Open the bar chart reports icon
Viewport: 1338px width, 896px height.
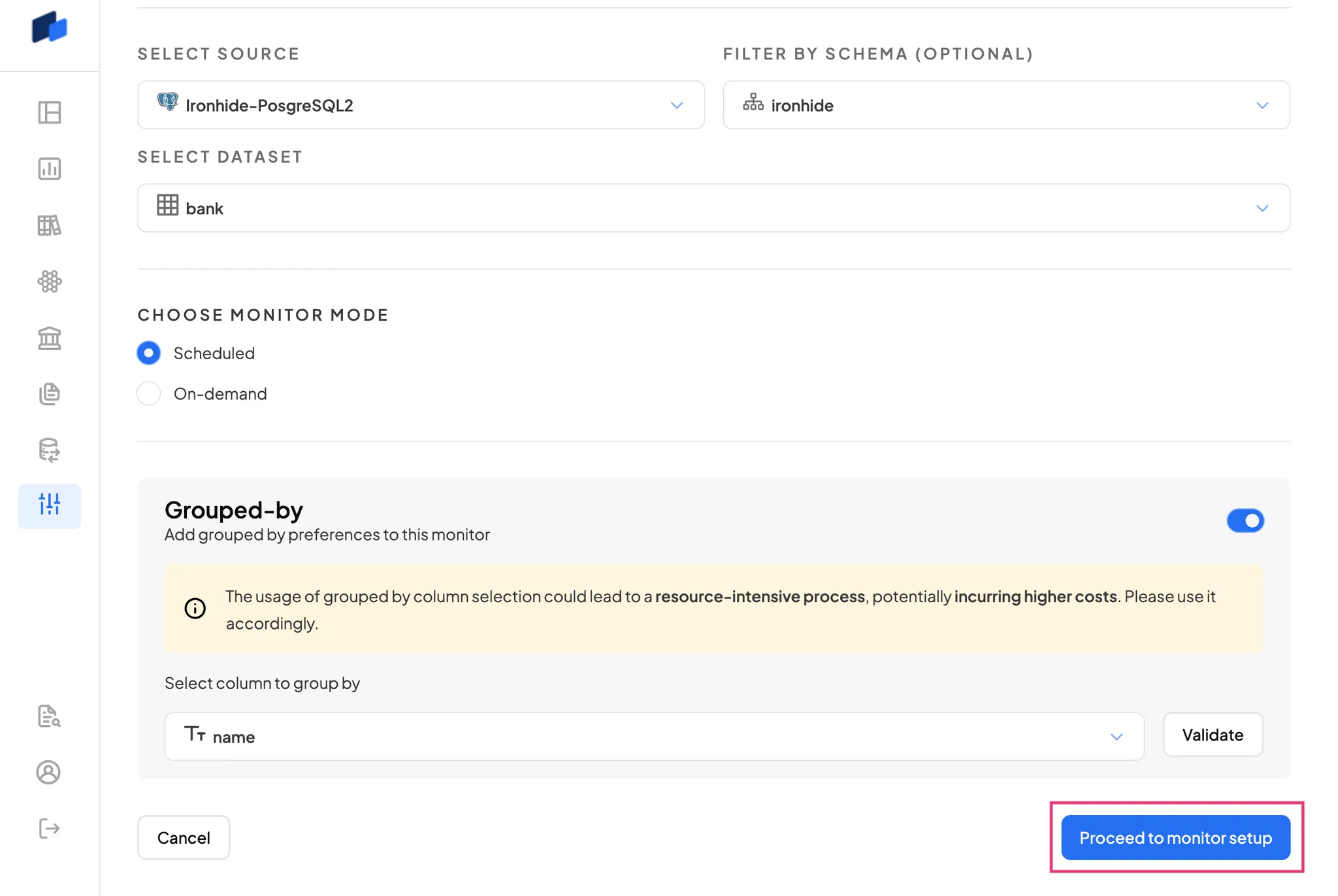click(x=50, y=168)
